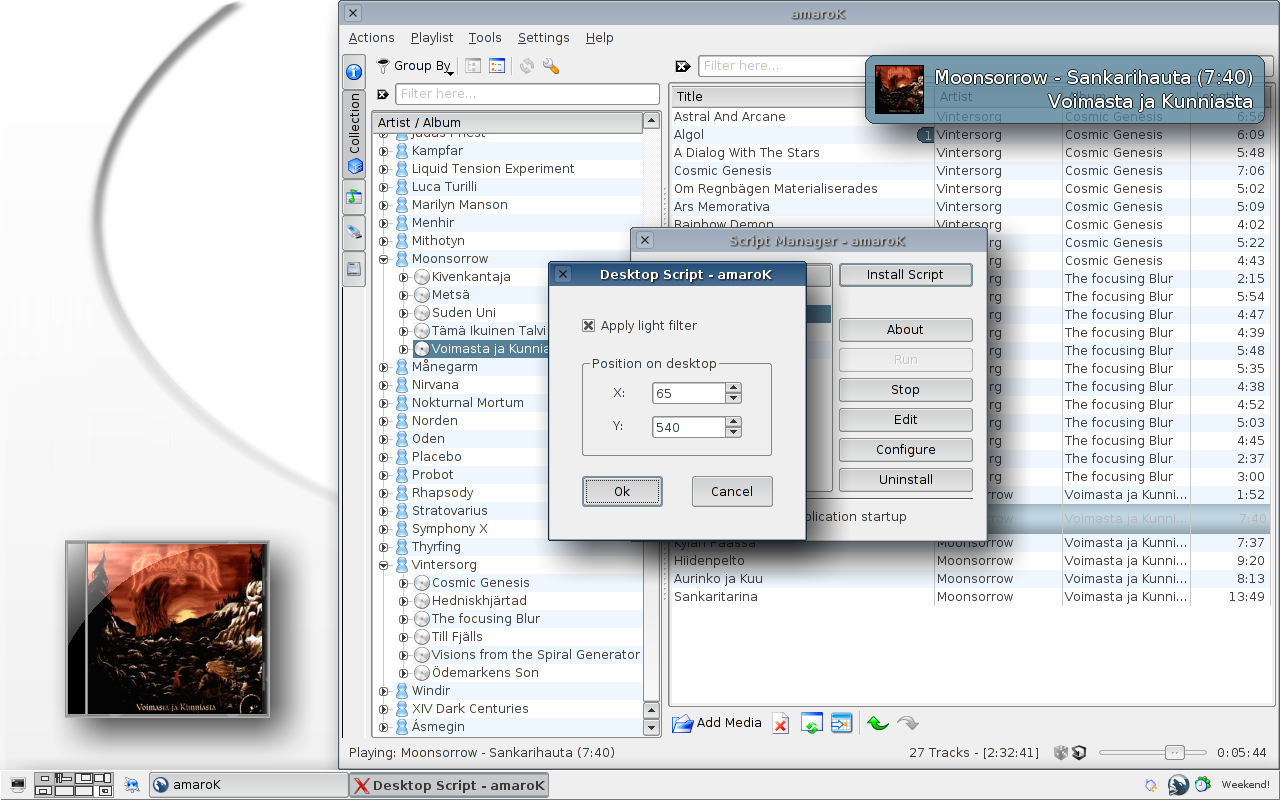Click show desktop icon in taskbar
1280x800 pixels.
click(17, 785)
